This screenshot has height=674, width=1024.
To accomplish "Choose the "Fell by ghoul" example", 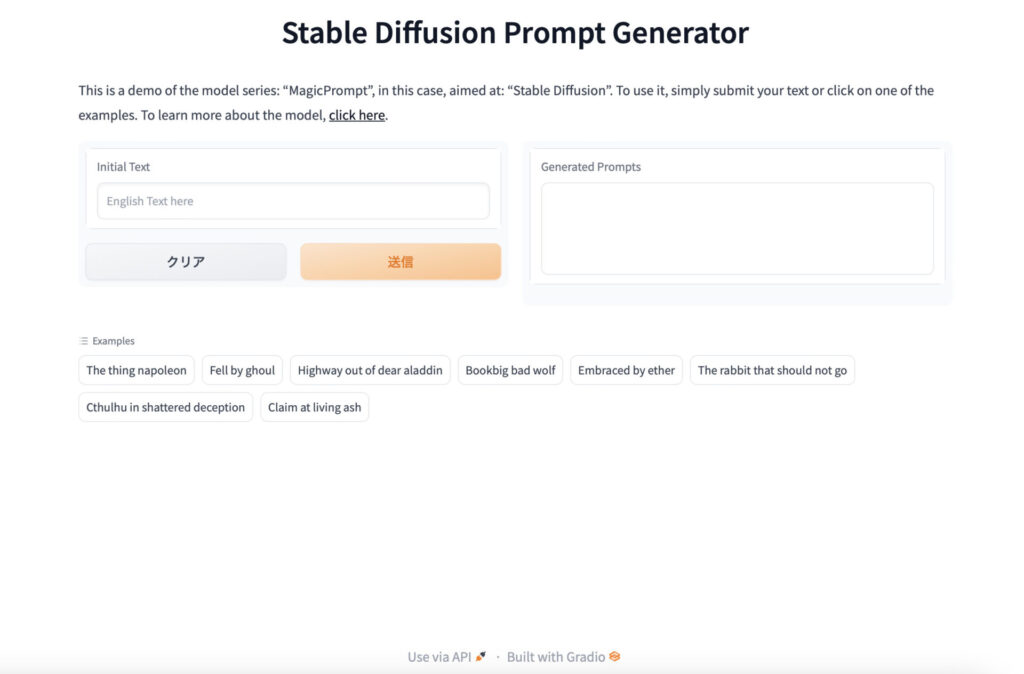I will (242, 370).
